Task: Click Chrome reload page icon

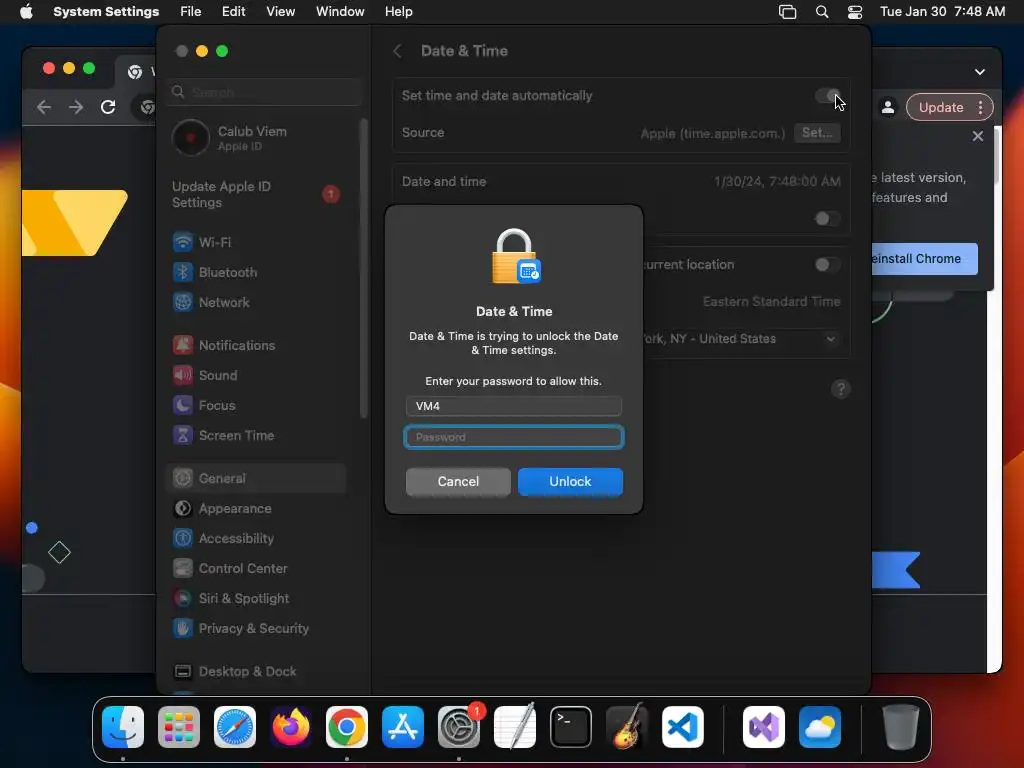Action: (x=108, y=107)
